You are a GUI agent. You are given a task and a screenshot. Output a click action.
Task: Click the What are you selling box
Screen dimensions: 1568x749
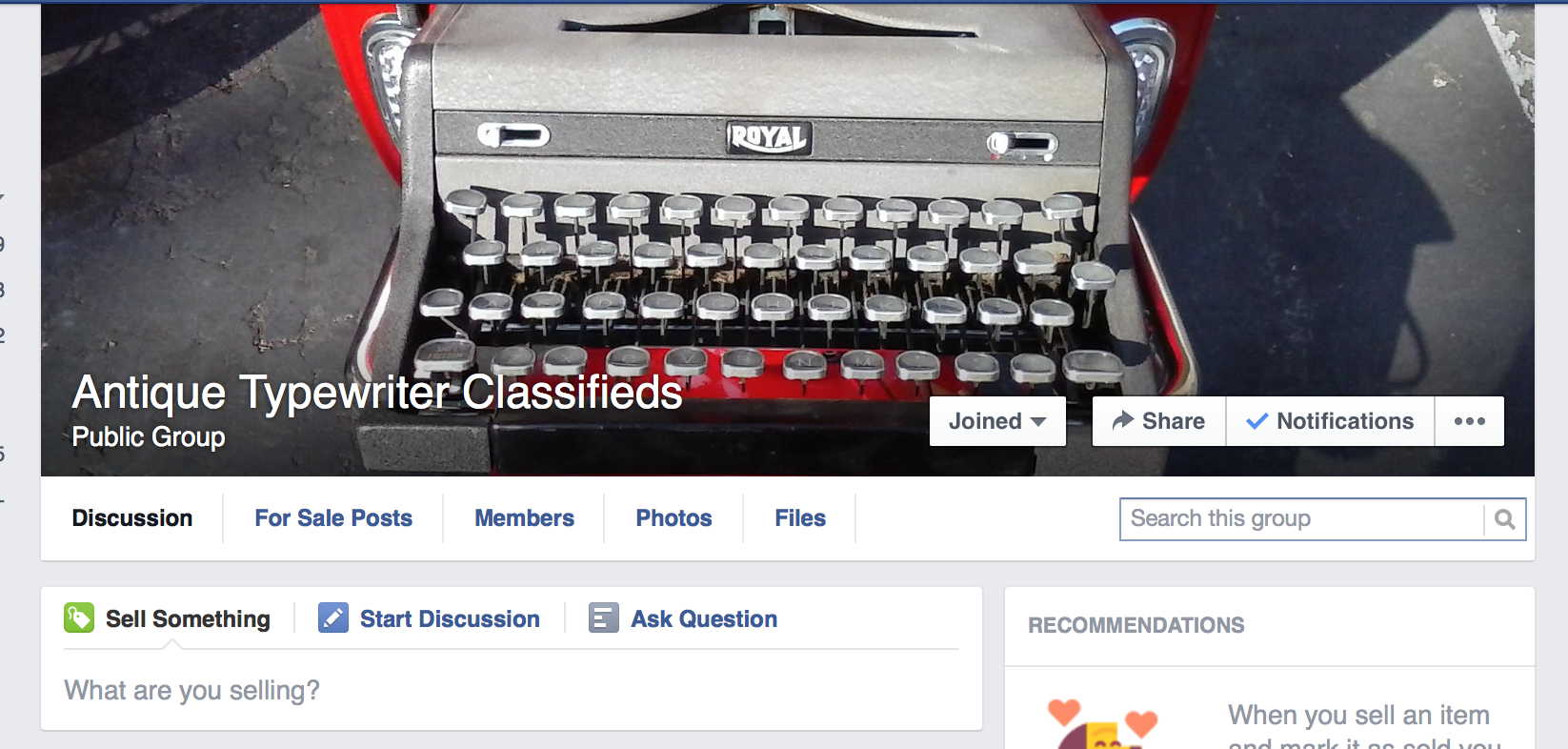click(x=512, y=690)
